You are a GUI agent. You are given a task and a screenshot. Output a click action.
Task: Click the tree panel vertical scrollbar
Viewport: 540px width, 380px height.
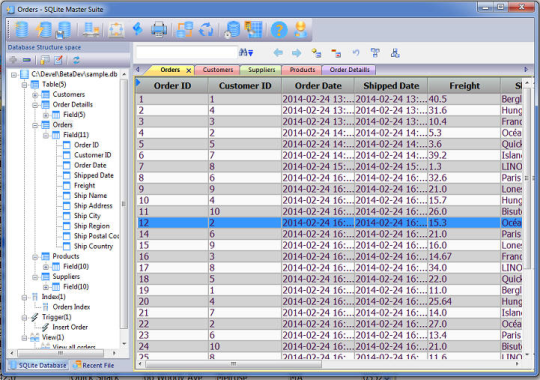coord(124,204)
